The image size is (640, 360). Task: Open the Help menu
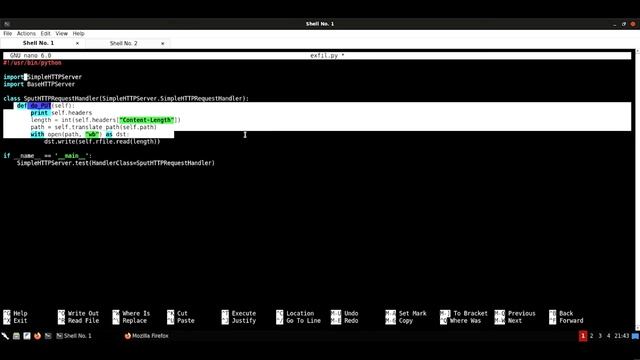78,33
